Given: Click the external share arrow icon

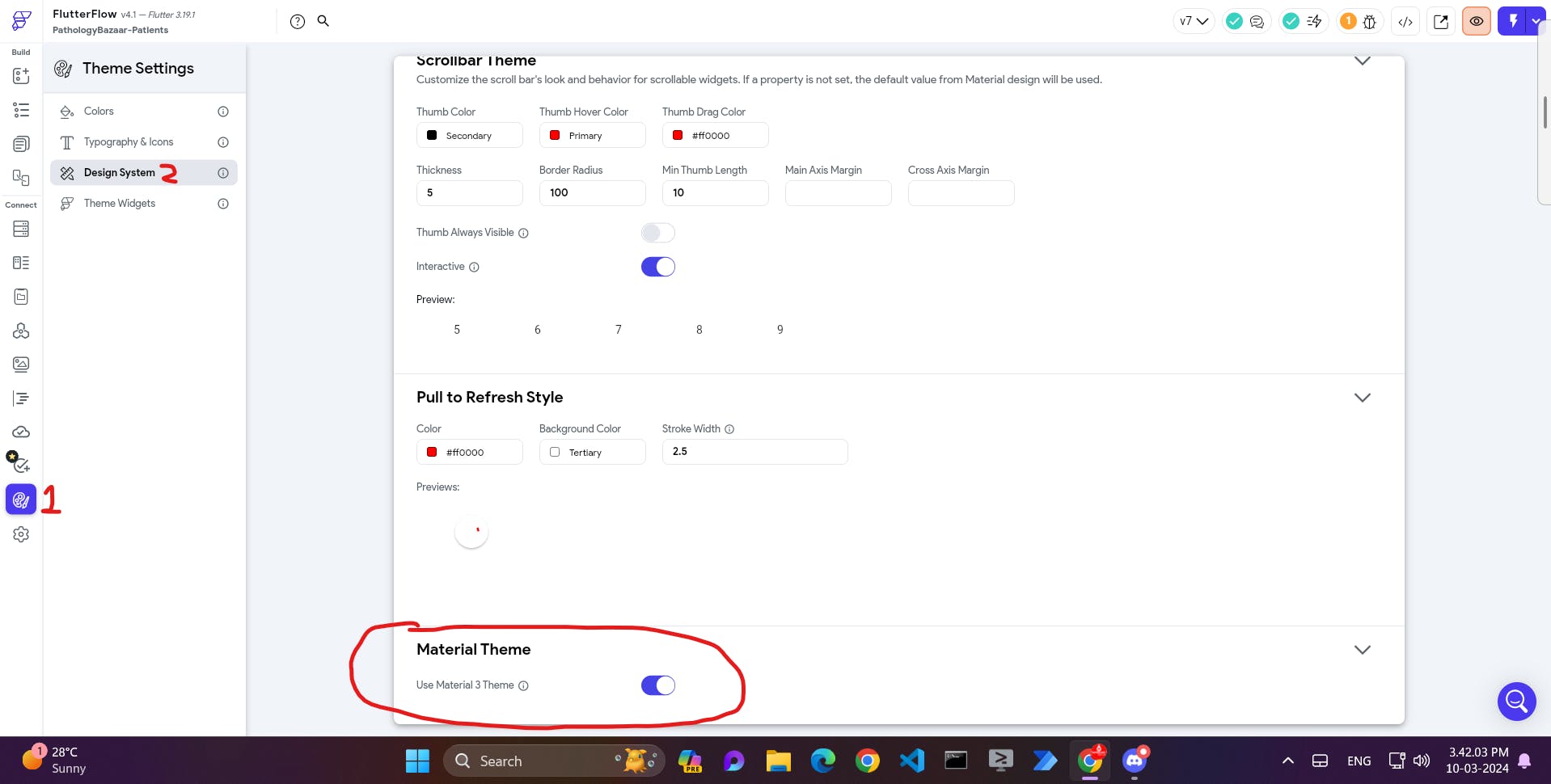Looking at the screenshot, I should point(1441,22).
